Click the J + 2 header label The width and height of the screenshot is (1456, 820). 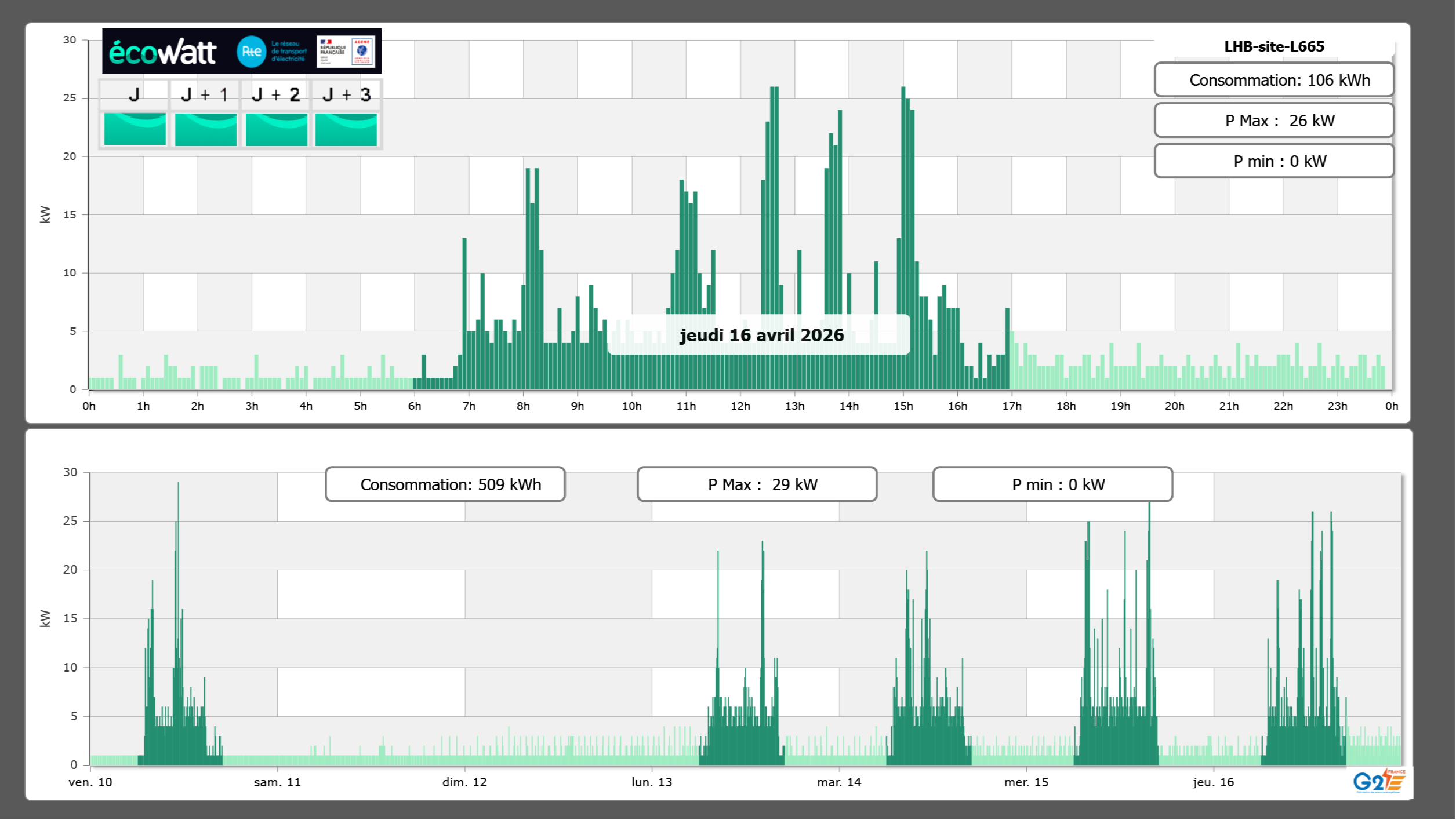(x=276, y=94)
